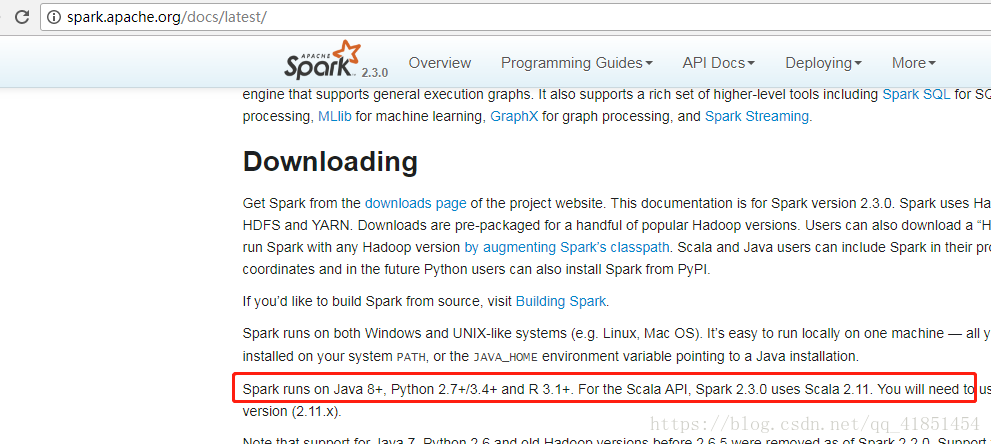This screenshot has width=991, height=444.
Task: Click the Downloading heading
Action: (331, 162)
